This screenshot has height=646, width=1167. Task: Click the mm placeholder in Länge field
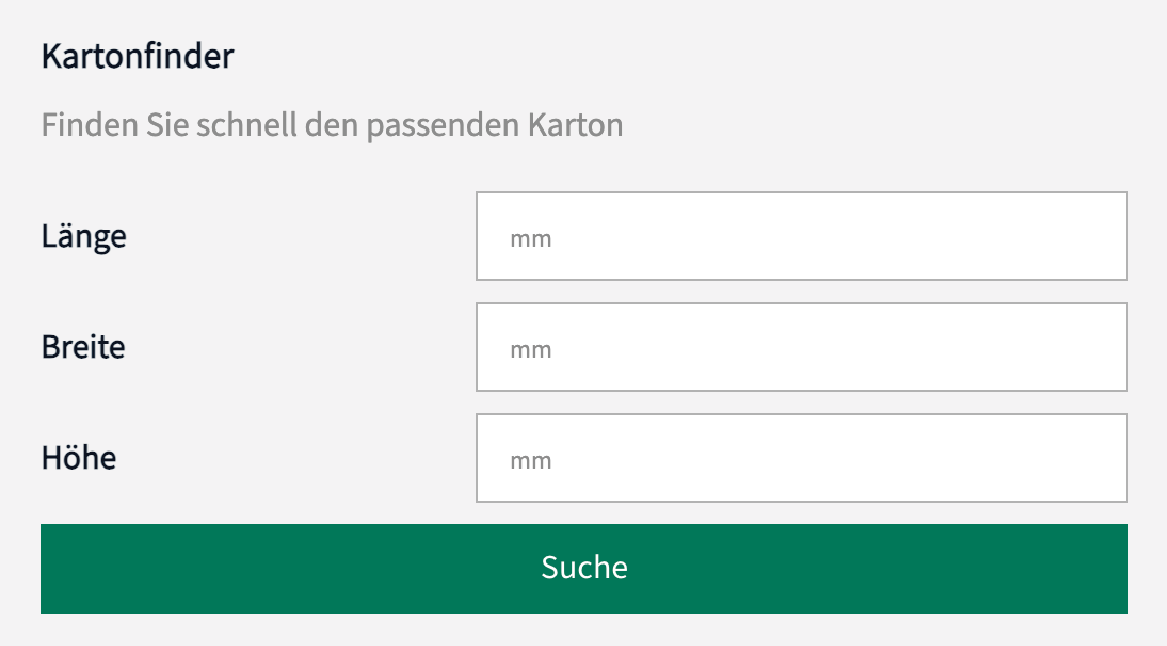pos(531,240)
